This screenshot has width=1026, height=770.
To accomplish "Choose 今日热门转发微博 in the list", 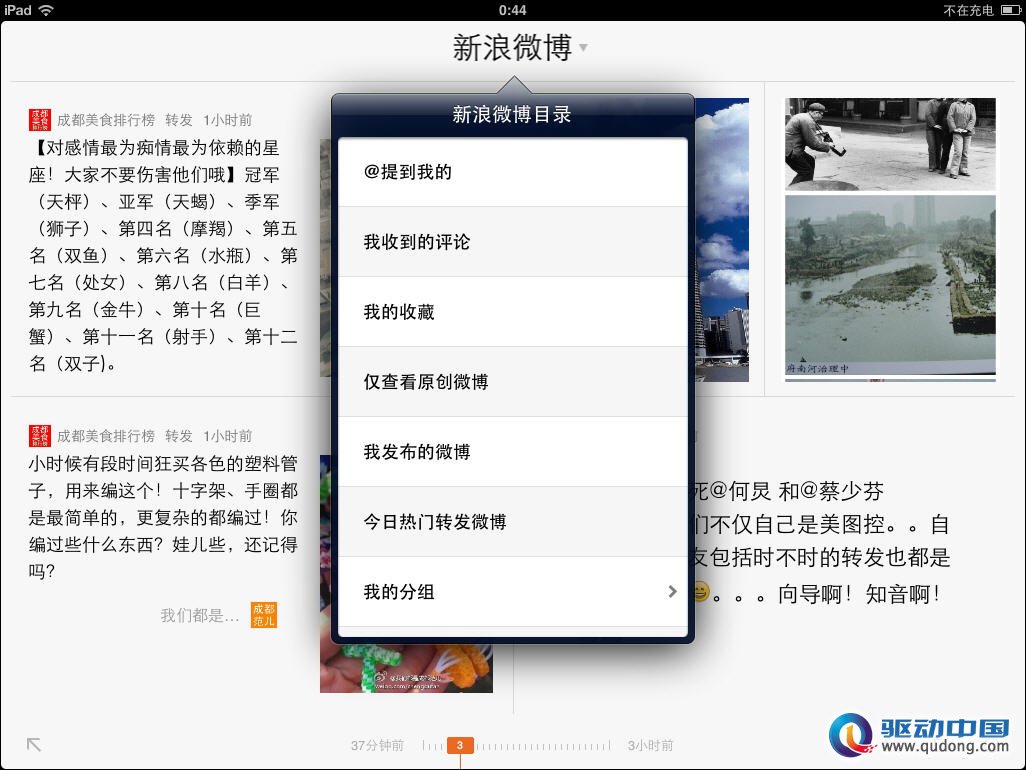I will tap(513, 522).
